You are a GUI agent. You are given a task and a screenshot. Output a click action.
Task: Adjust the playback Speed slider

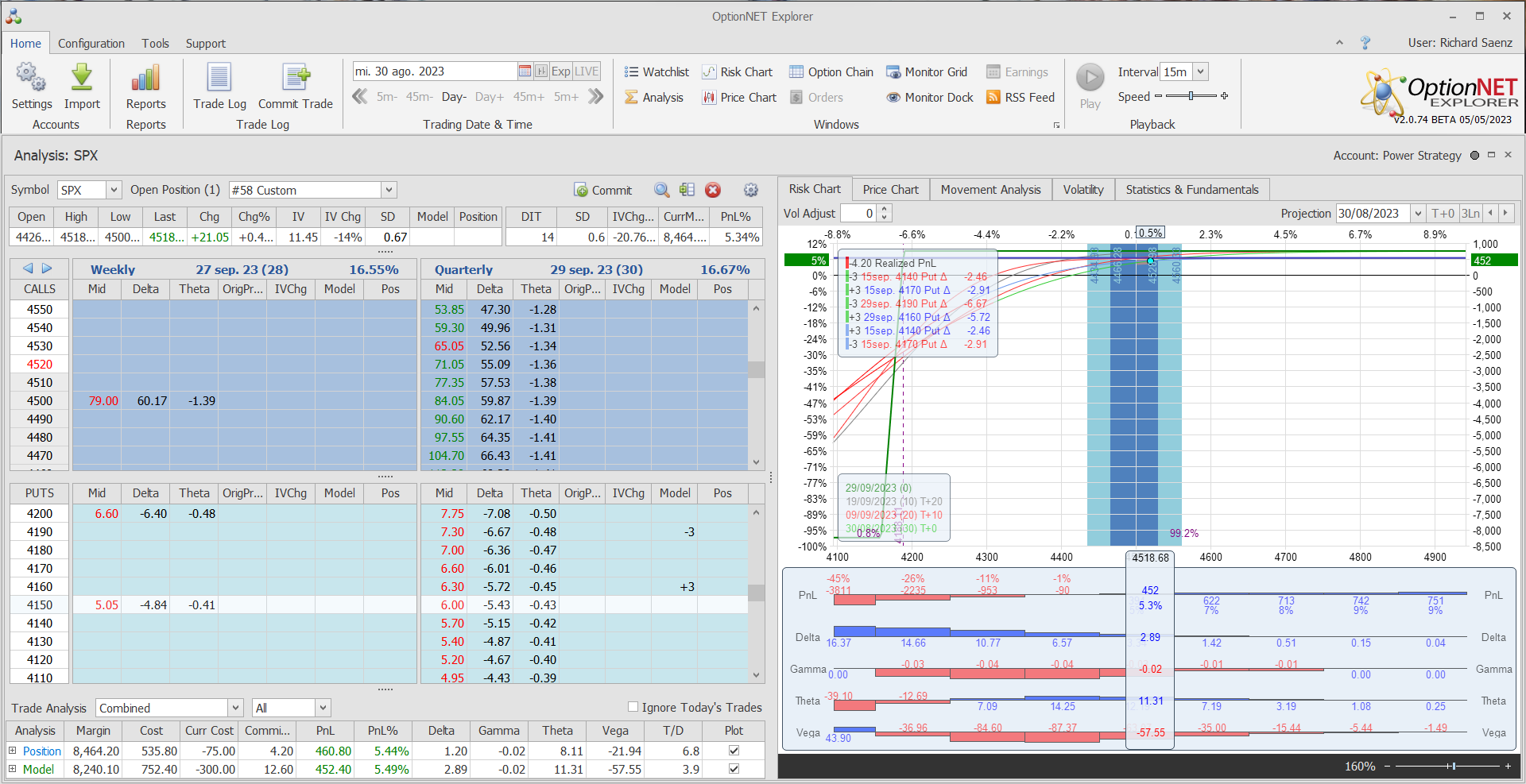[x=1191, y=96]
